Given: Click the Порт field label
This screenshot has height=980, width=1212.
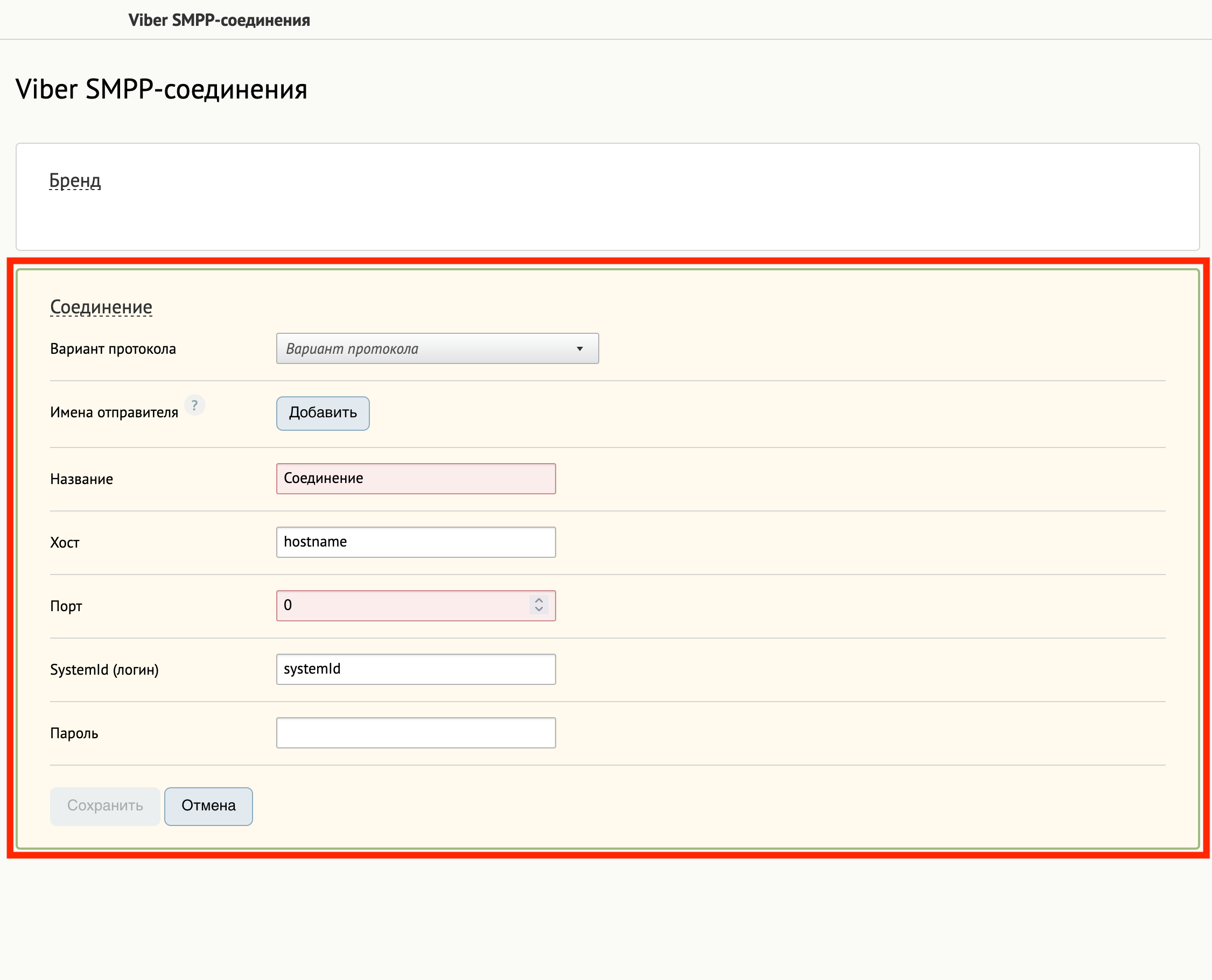Looking at the screenshot, I should click(66, 606).
